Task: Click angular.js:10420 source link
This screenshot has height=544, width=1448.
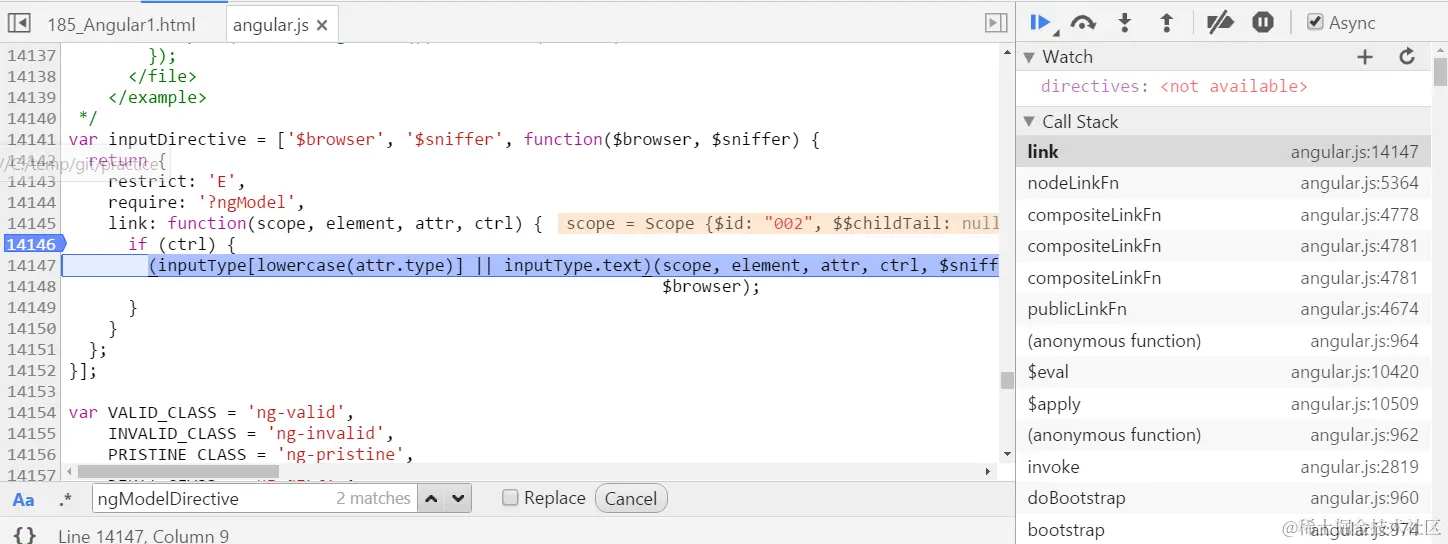Action: (1354, 372)
